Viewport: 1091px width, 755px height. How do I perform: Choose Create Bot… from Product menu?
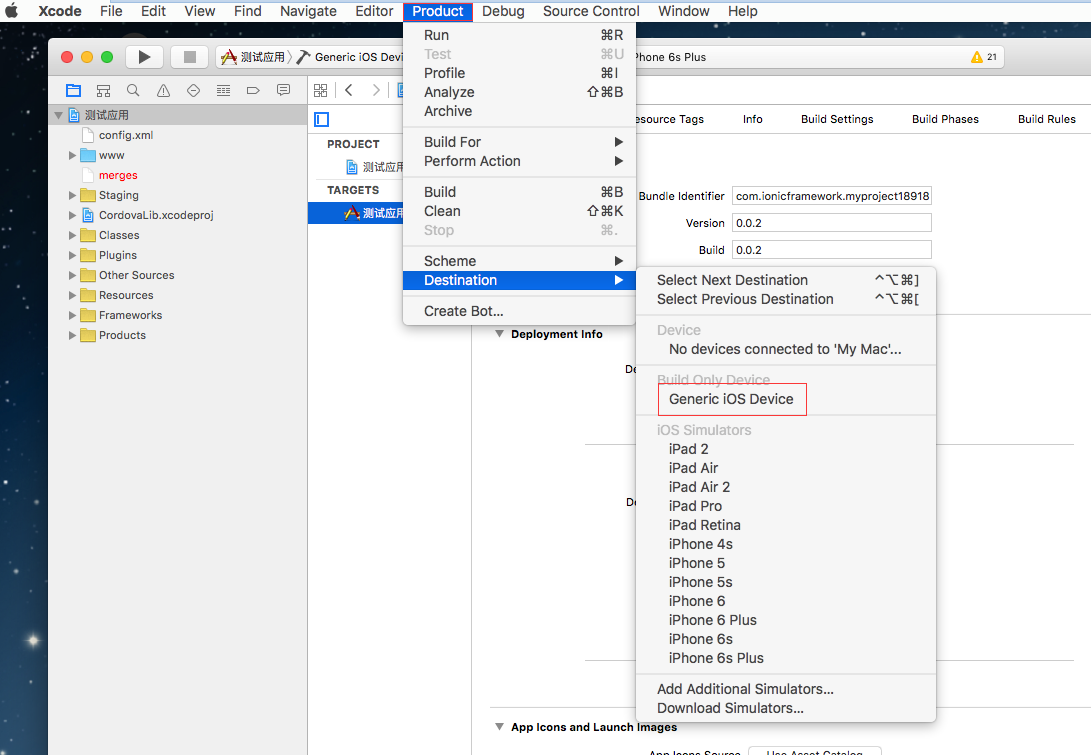[519, 311]
